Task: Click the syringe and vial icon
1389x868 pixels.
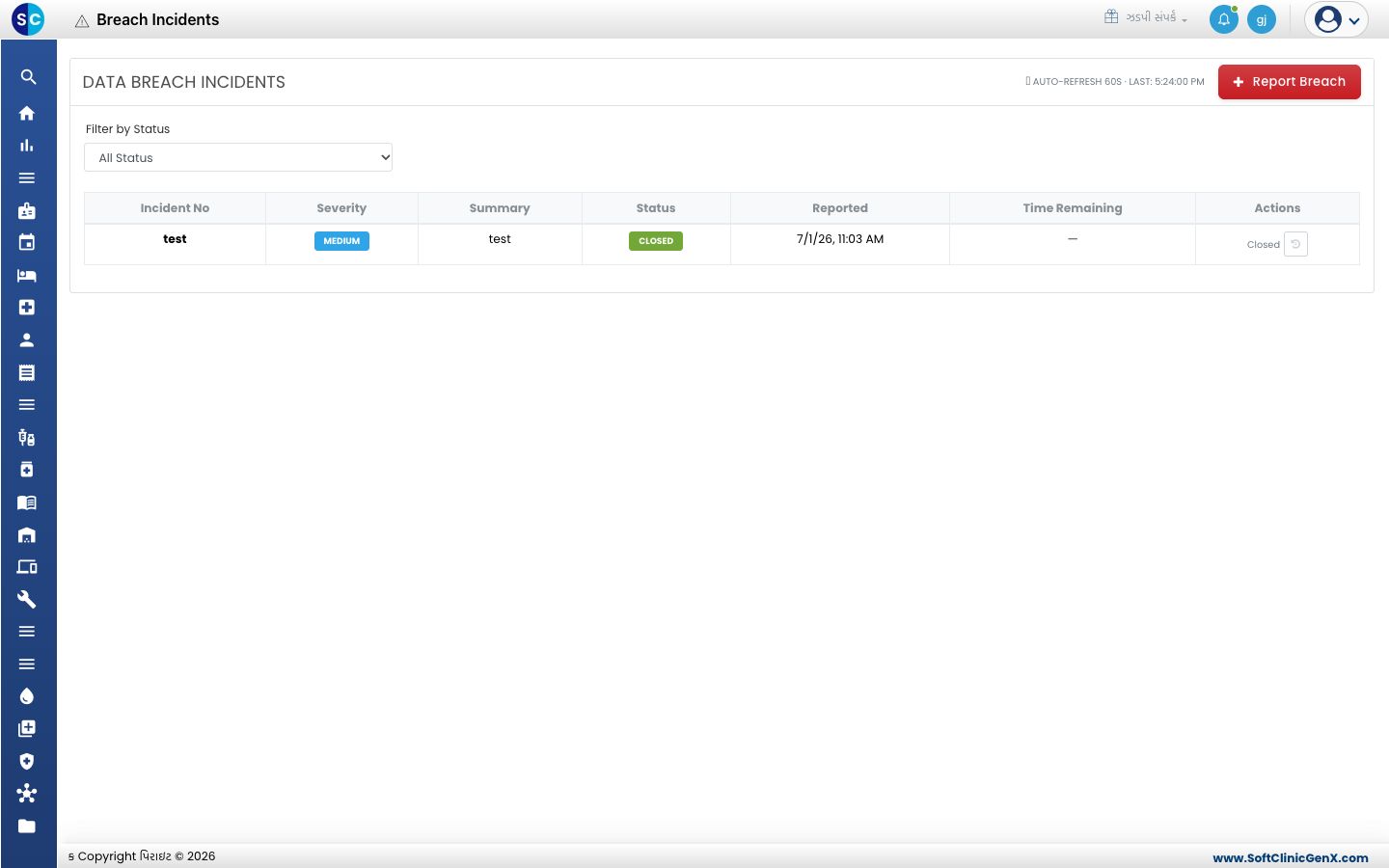Action: click(x=27, y=438)
